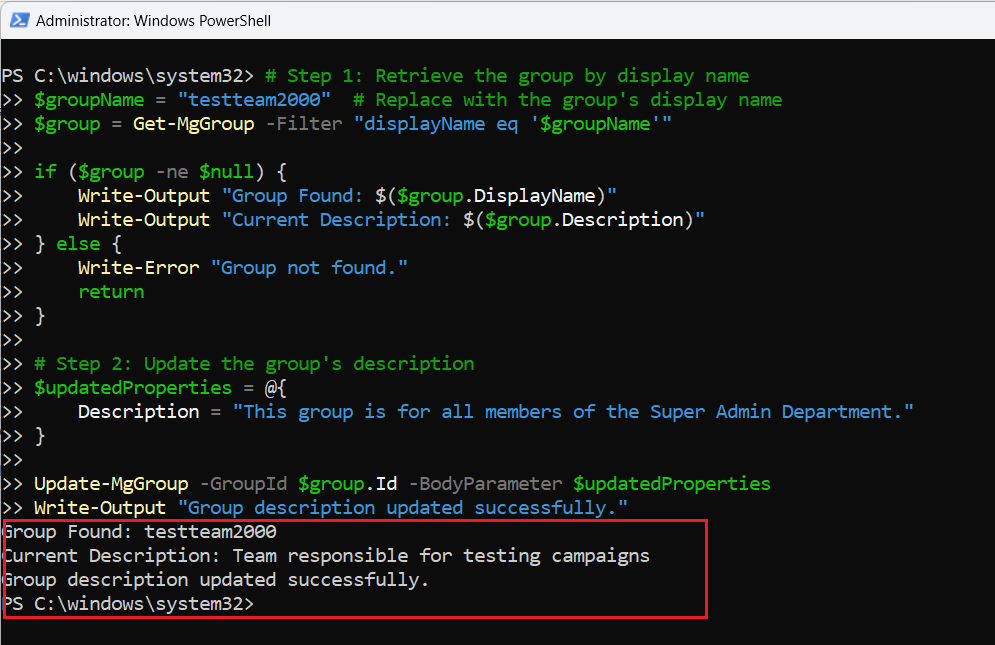Click the output "Team responsible for testing campaigns"
The image size is (995, 645).
[x=441, y=556]
